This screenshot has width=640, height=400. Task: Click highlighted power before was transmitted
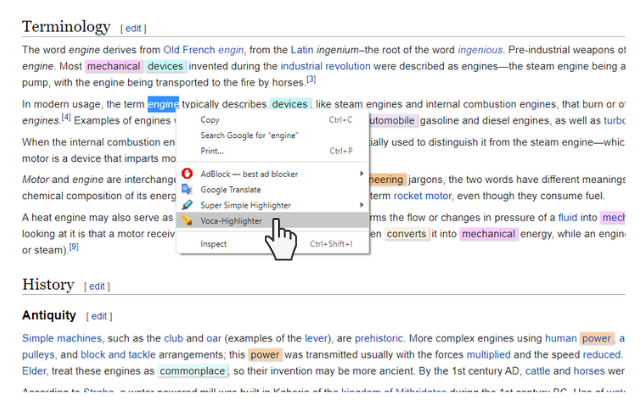pyautogui.click(x=265, y=355)
